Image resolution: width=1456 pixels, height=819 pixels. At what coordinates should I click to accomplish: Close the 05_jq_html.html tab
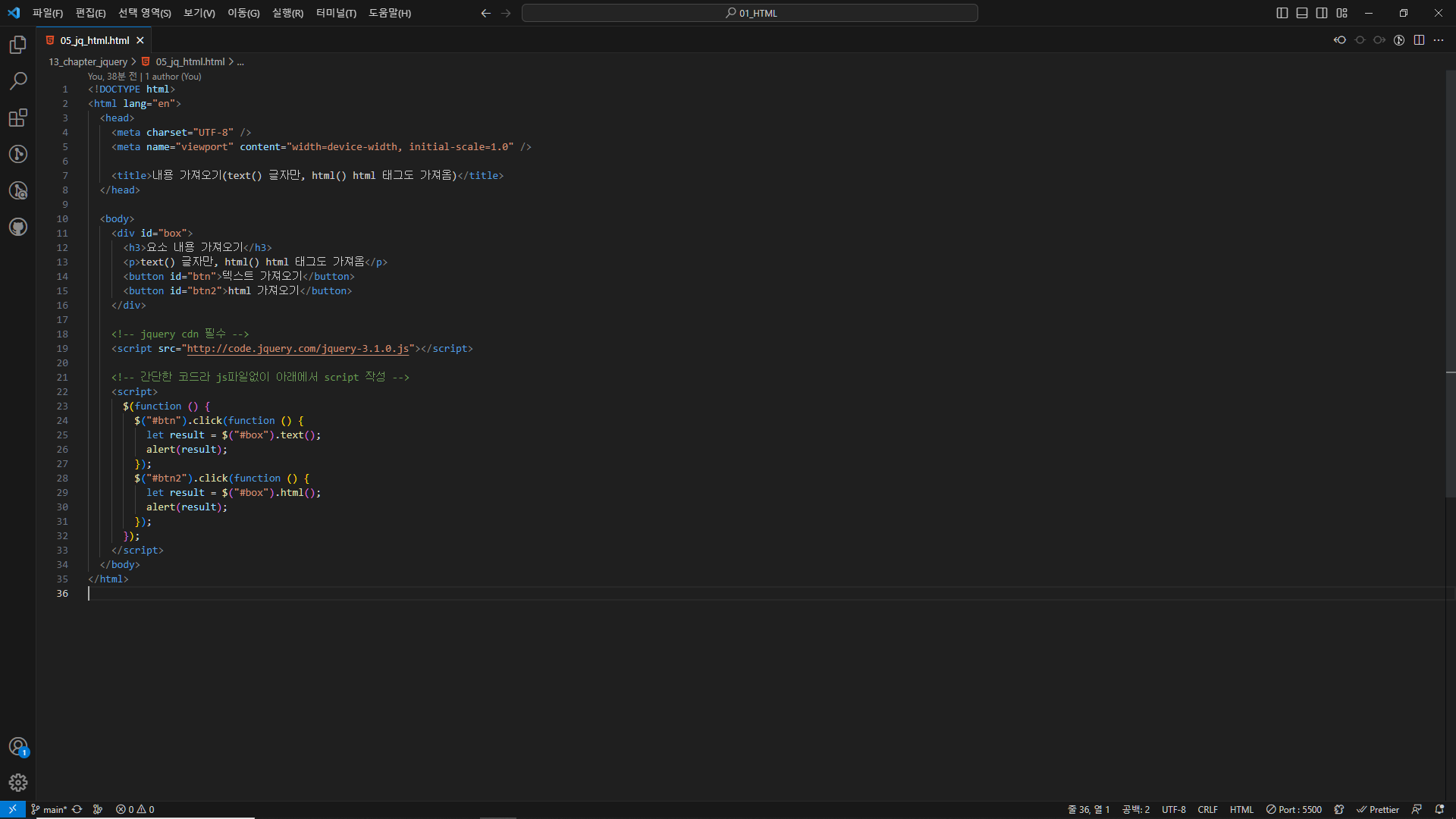click(140, 40)
